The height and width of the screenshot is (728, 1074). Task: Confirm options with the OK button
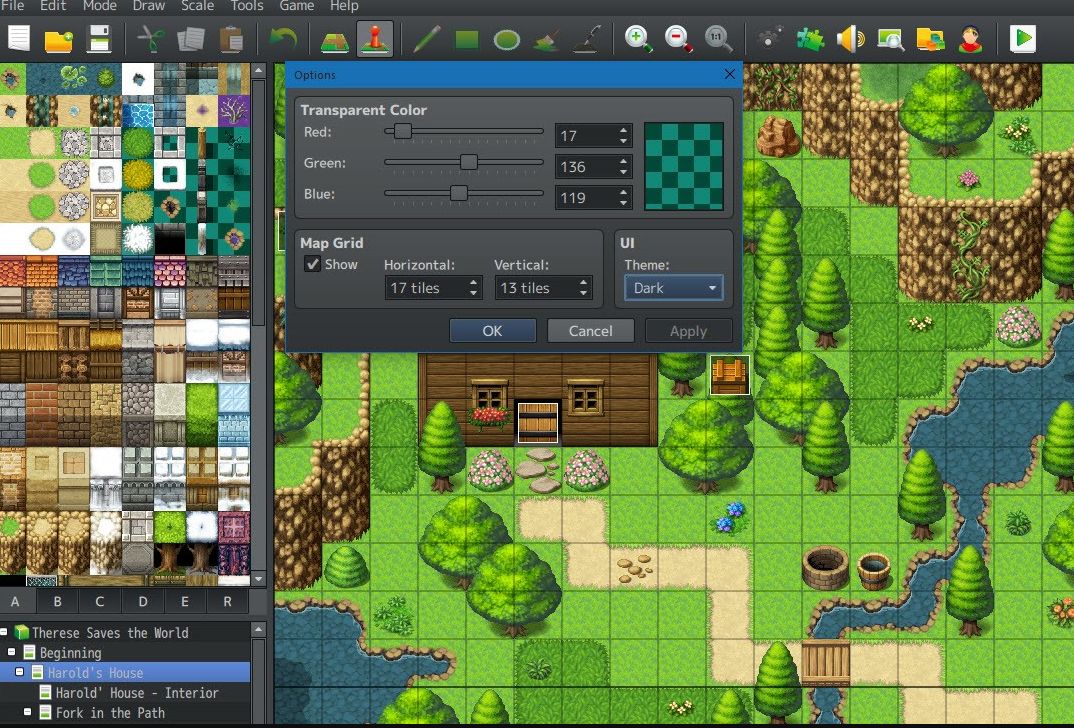(x=492, y=331)
